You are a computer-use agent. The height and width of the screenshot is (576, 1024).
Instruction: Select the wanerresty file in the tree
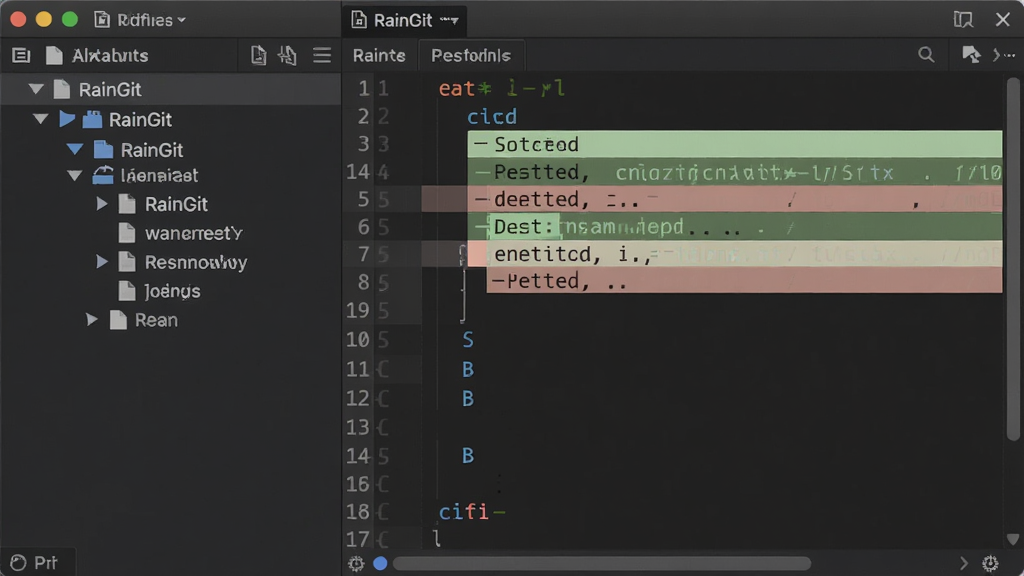tap(193, 233)
